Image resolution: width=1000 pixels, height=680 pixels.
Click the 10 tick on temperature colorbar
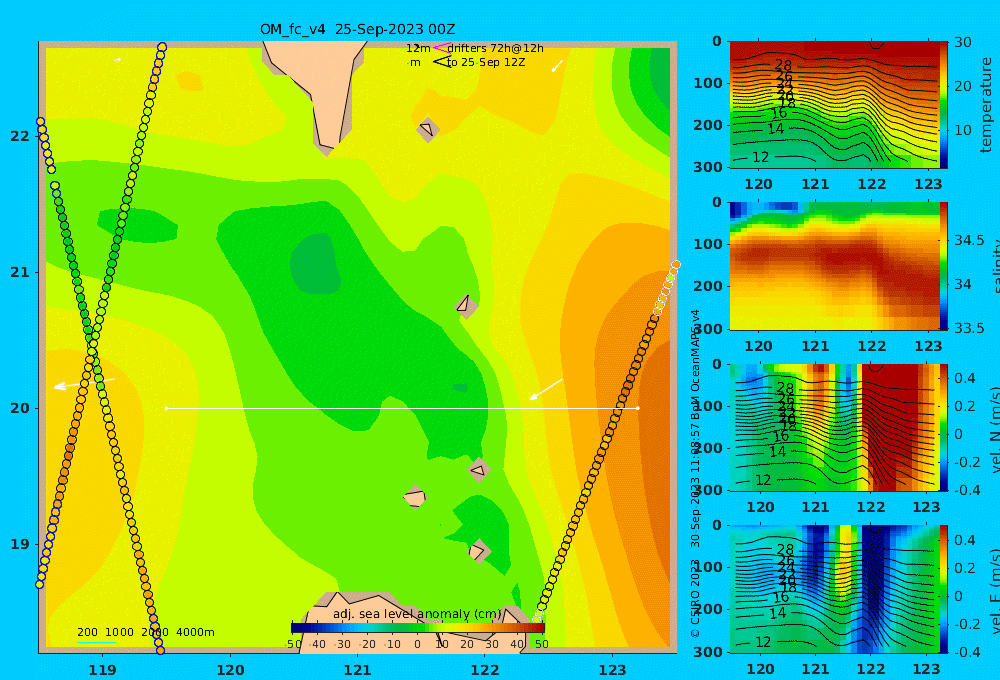pos(963,130)
